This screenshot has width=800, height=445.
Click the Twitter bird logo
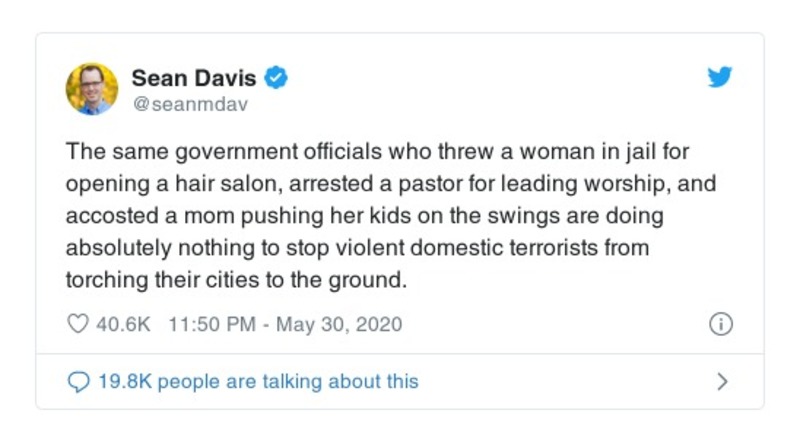click(x=719, y=78)
